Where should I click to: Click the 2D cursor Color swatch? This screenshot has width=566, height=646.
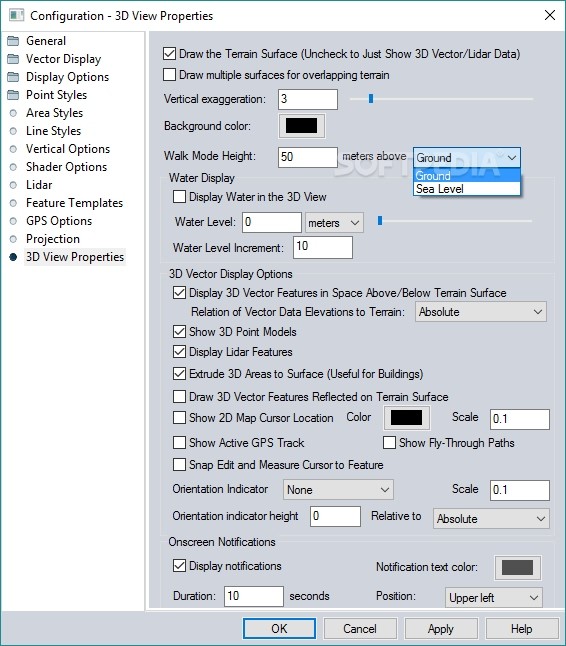tap(407, 417)
